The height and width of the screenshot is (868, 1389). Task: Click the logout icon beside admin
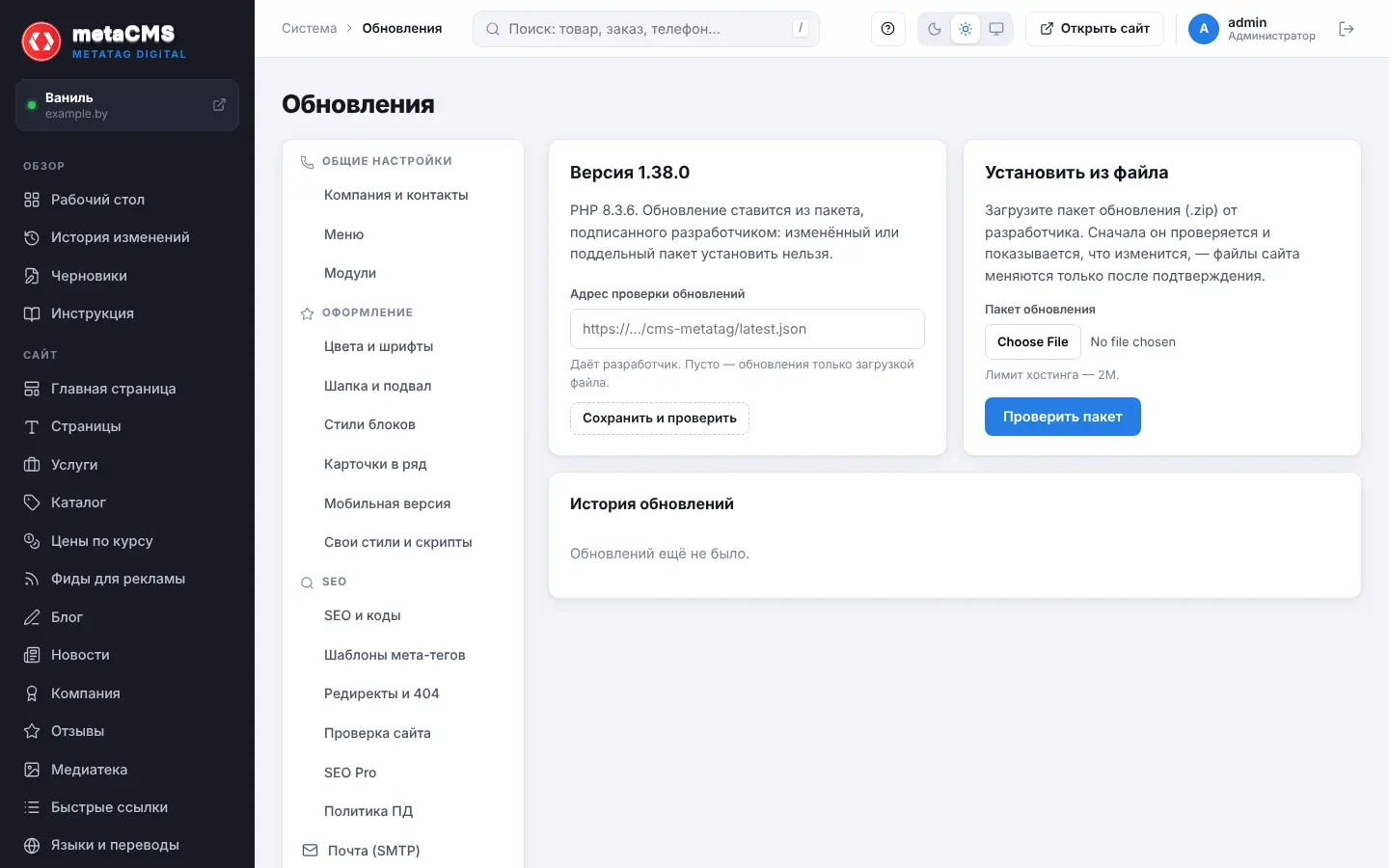click(1347, 29)
